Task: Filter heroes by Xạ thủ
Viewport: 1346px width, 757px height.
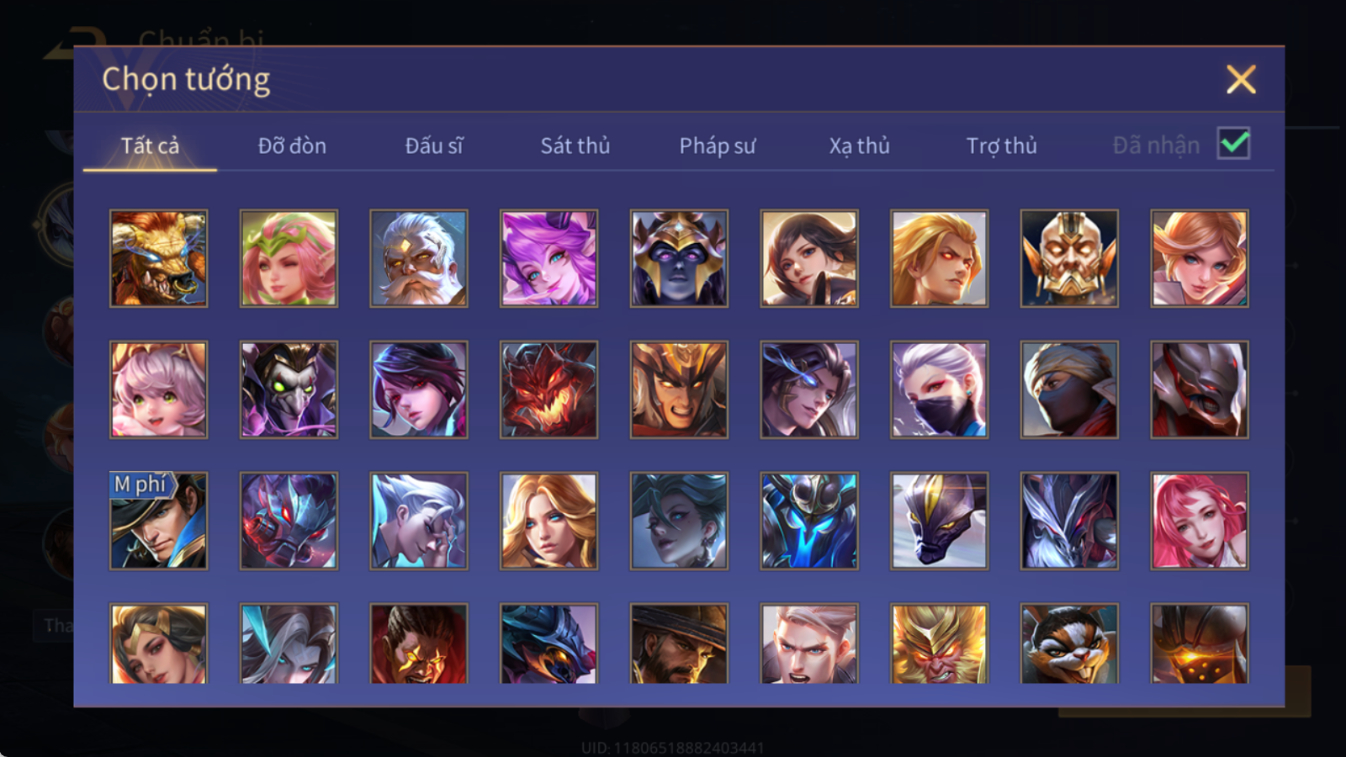Action: coord(859,146)
